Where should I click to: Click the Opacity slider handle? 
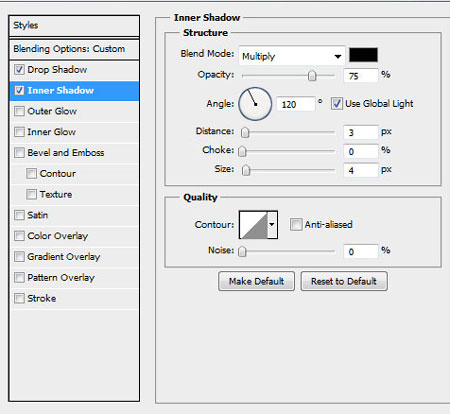(x=312, y=76)
